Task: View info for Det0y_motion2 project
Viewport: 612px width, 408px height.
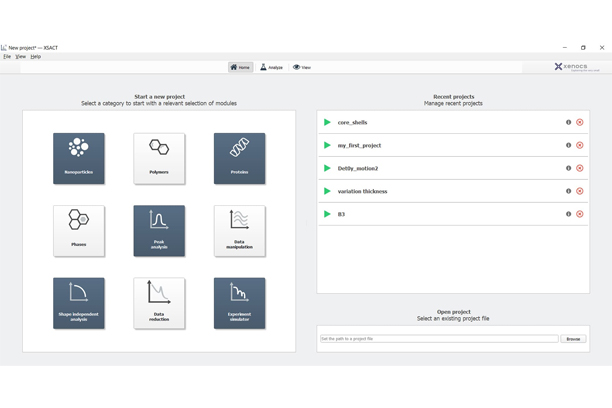Action: (568, 168)
